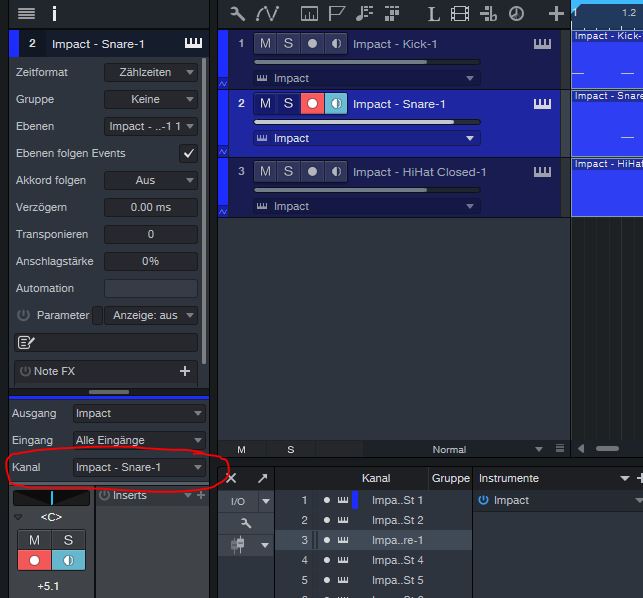Open Note FX add plus icon
Viewport: 643px width, 598px height.
(184, 371)
